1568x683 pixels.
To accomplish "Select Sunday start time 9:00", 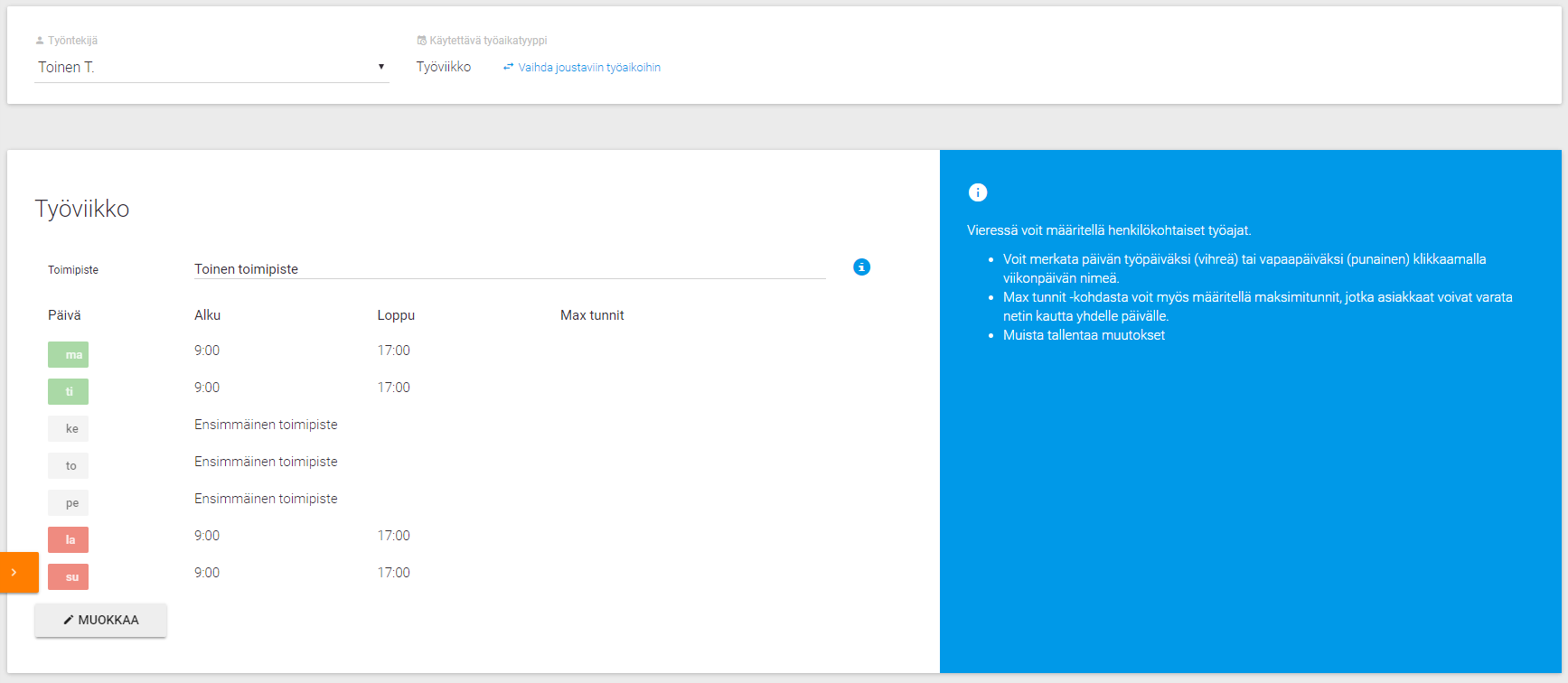I will tap(207, 573).
